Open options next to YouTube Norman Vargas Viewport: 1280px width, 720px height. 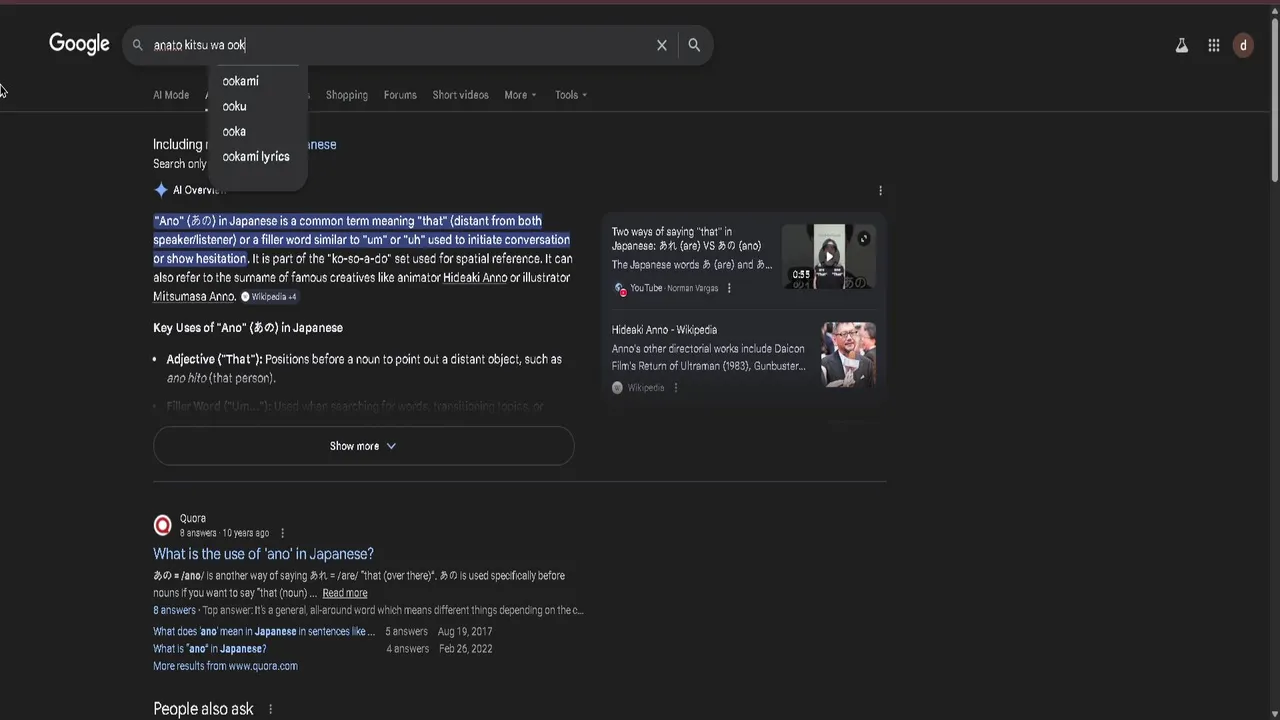[x=729, y=288]
